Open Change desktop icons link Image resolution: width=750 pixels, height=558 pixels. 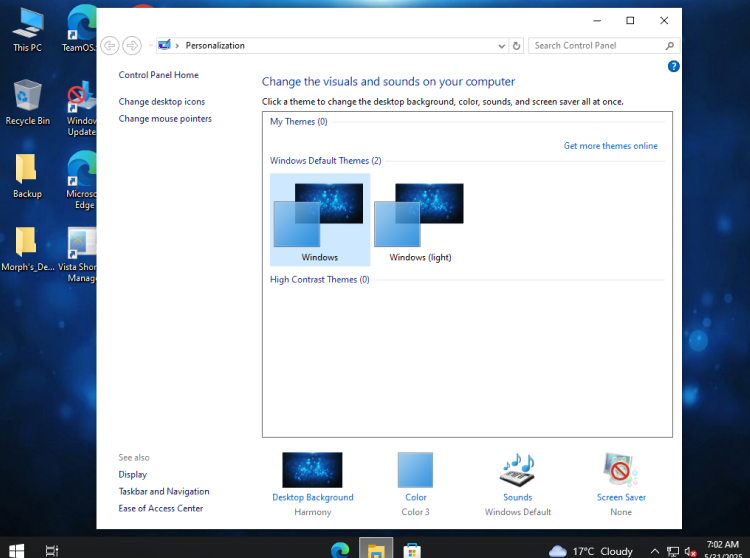click(x=162, y=102)
